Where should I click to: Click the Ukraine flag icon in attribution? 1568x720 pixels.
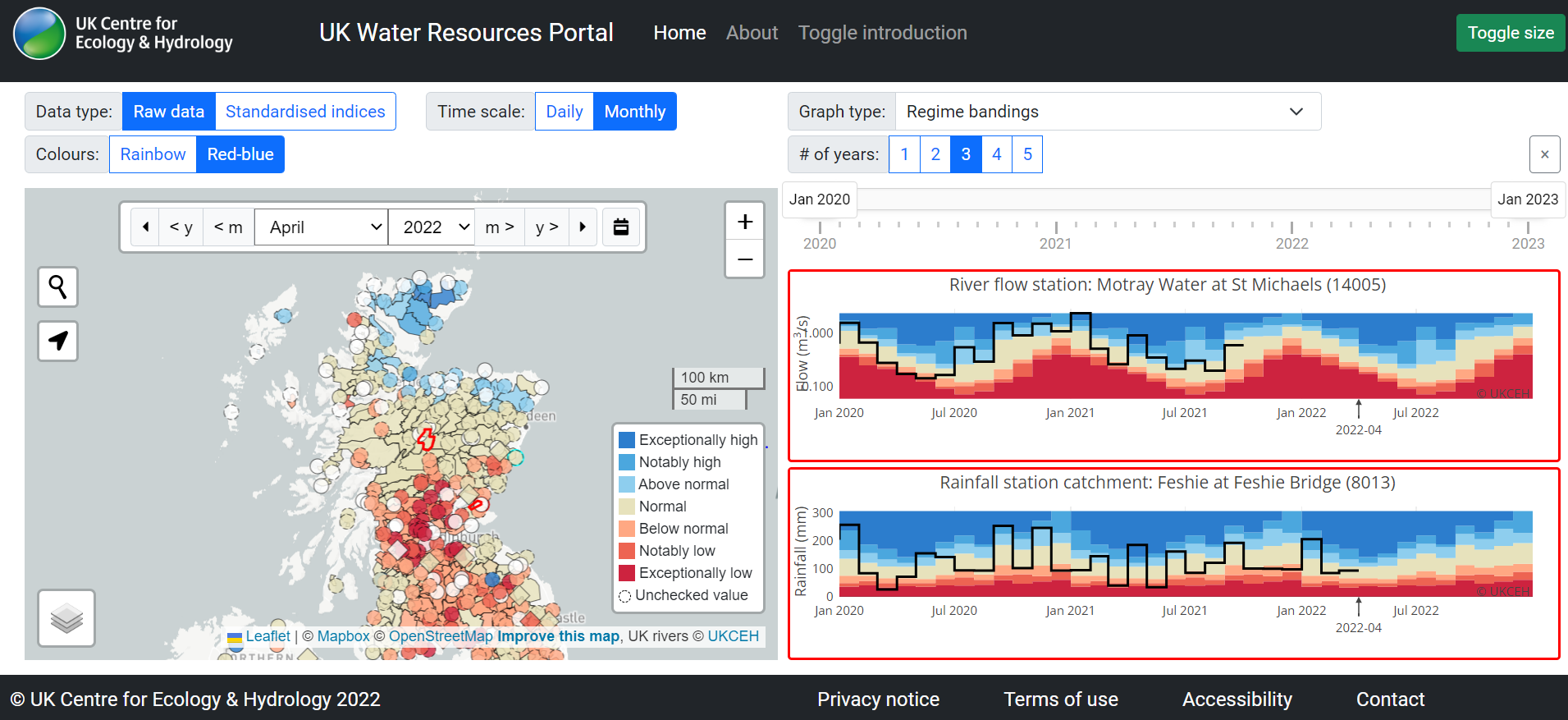[x=235, y=637]
